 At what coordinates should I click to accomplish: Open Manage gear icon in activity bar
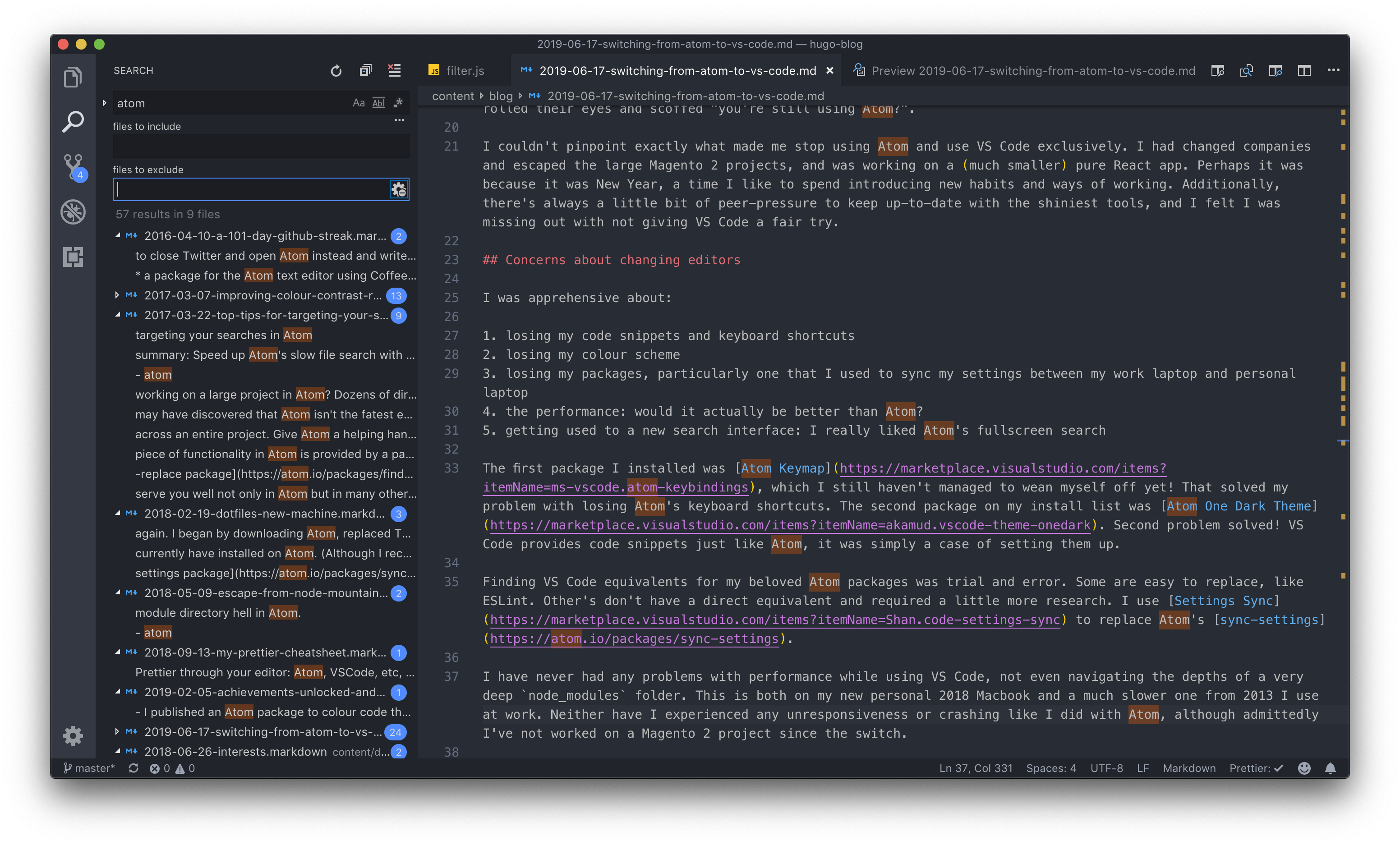tap(74, 736)
